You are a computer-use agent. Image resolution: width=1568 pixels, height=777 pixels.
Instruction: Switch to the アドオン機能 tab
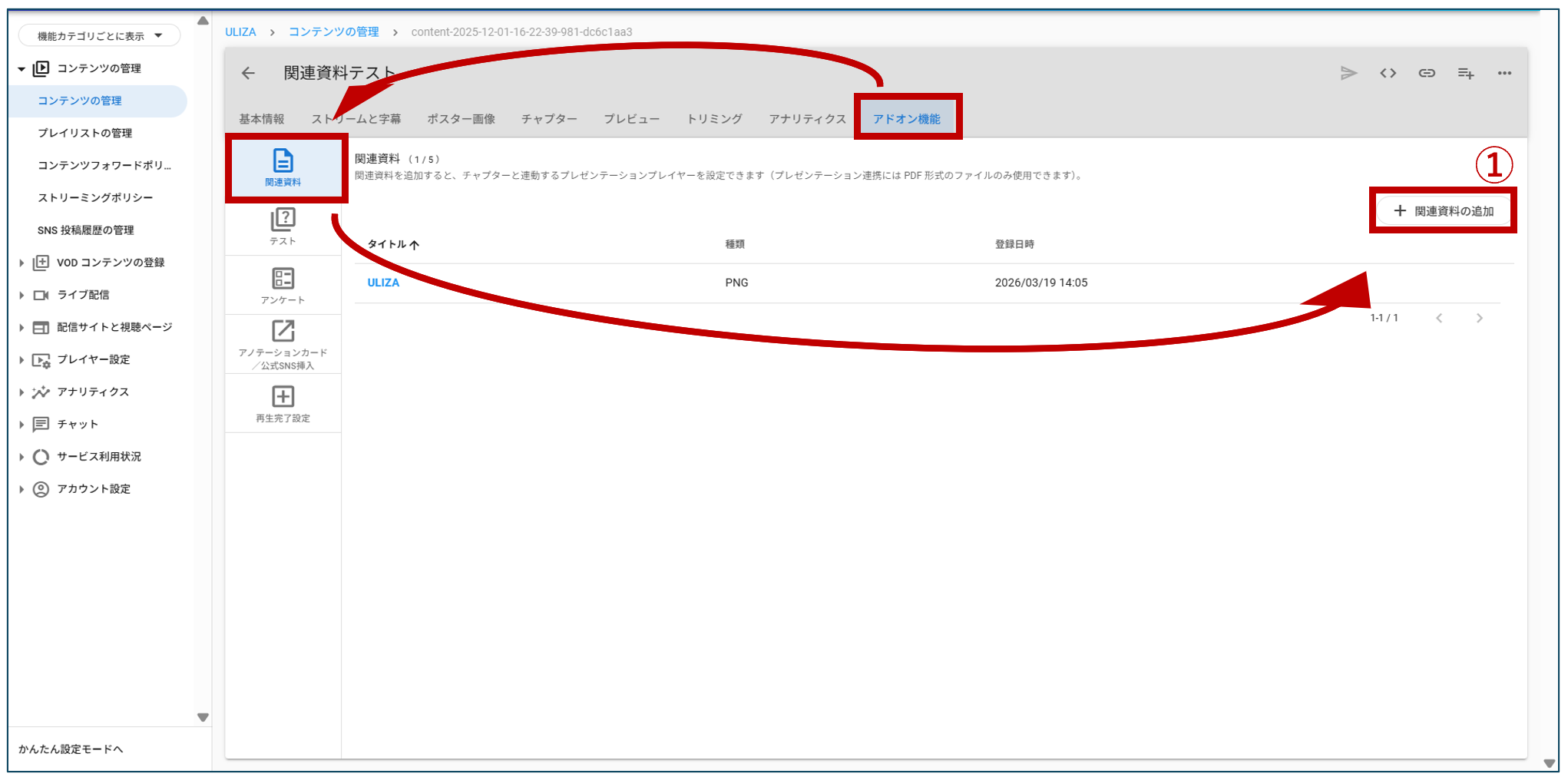pyautogui.click(x=906, y=119)
